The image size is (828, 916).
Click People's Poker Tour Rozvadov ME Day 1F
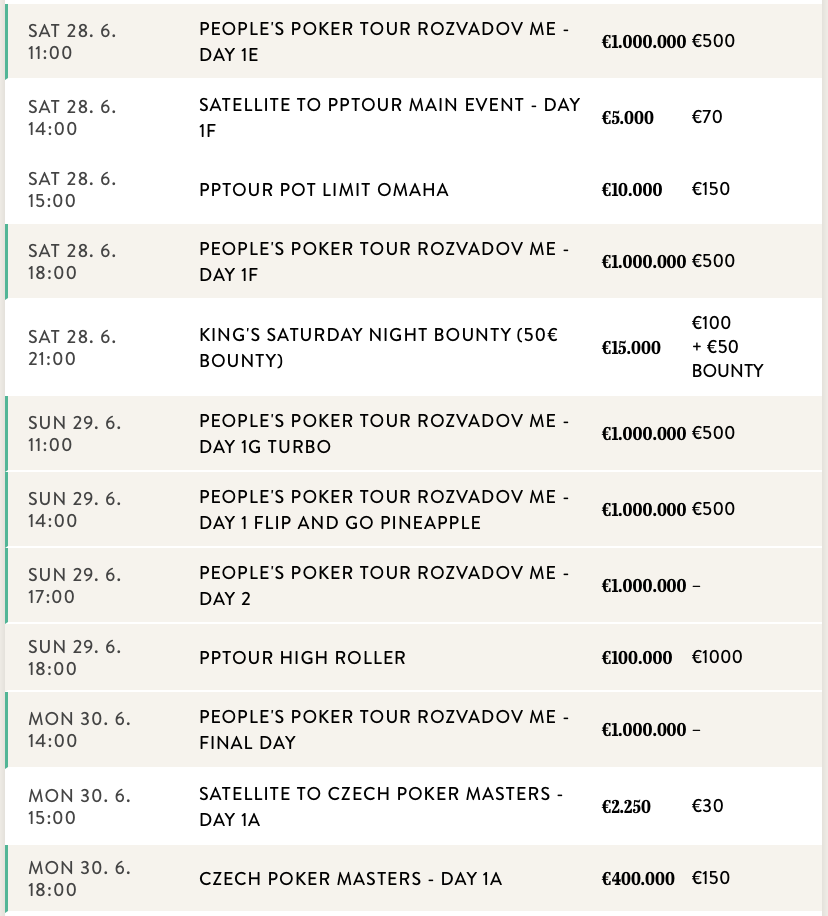(384, 261)
